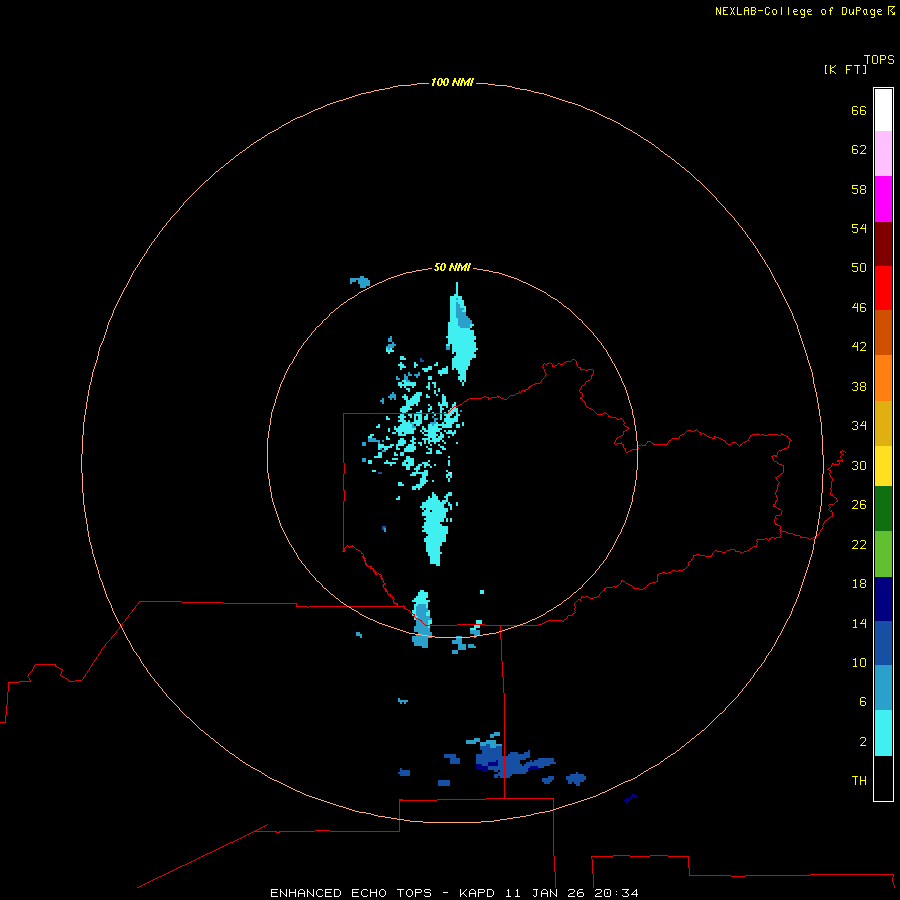The height and width of the screenshot is (900, 900).
Task: Select the light steel-blue legend swatch
Action: pos(883,688)
